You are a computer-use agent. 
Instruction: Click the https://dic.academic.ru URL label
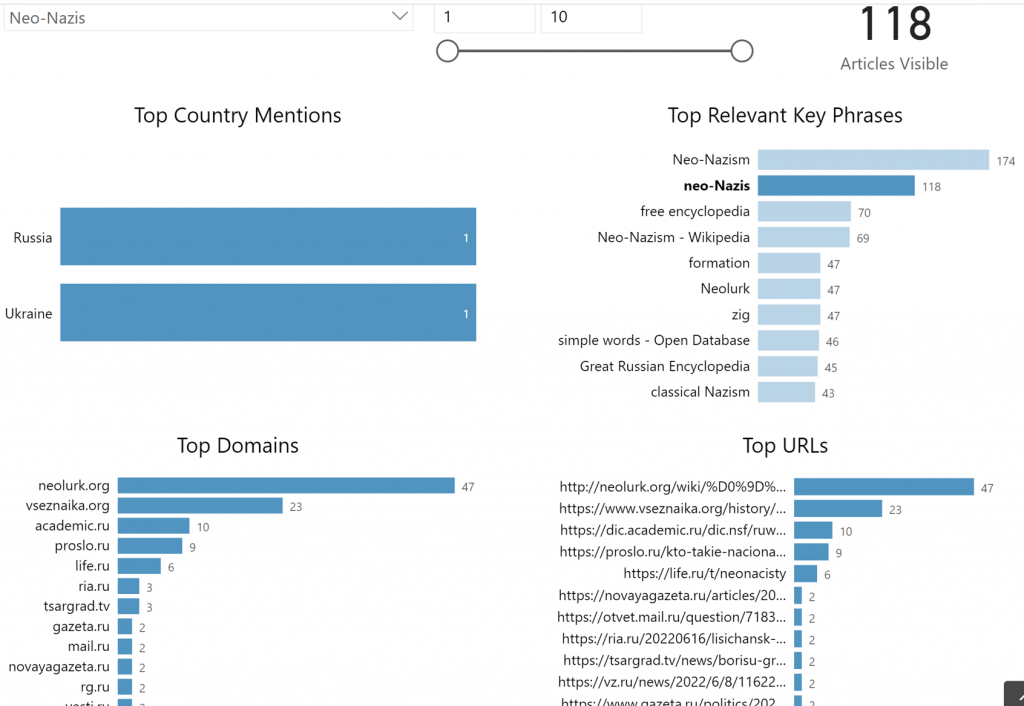coord(673,530)
